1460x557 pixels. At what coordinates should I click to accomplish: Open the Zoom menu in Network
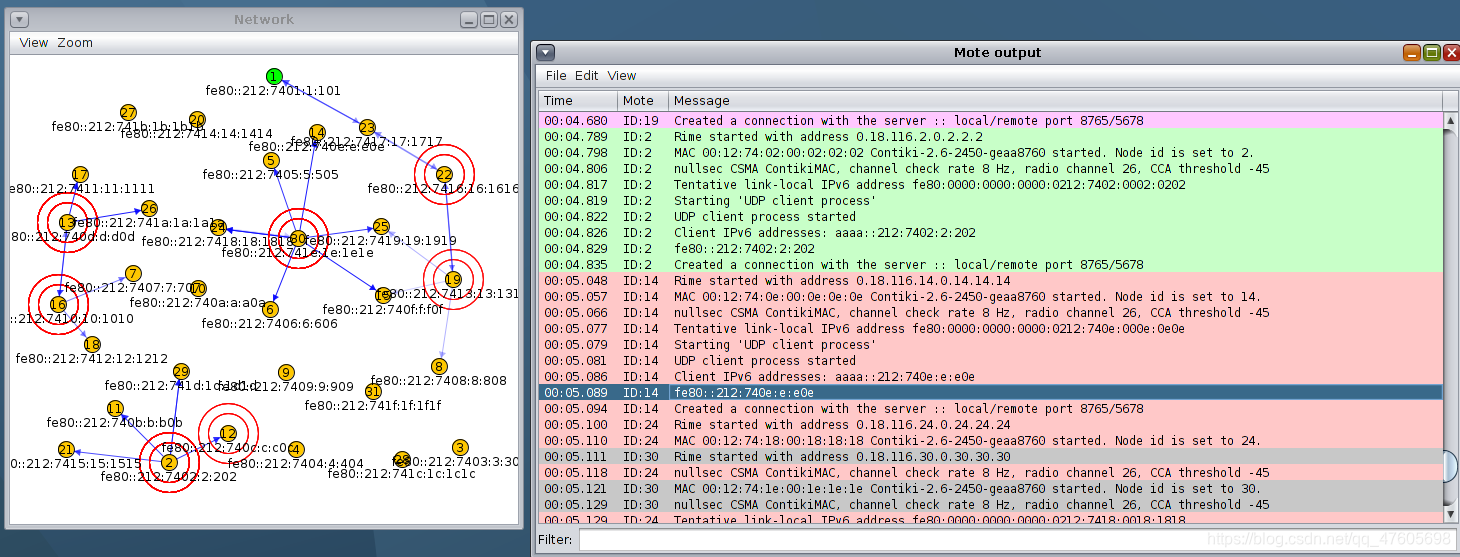(x=75, y=43)
